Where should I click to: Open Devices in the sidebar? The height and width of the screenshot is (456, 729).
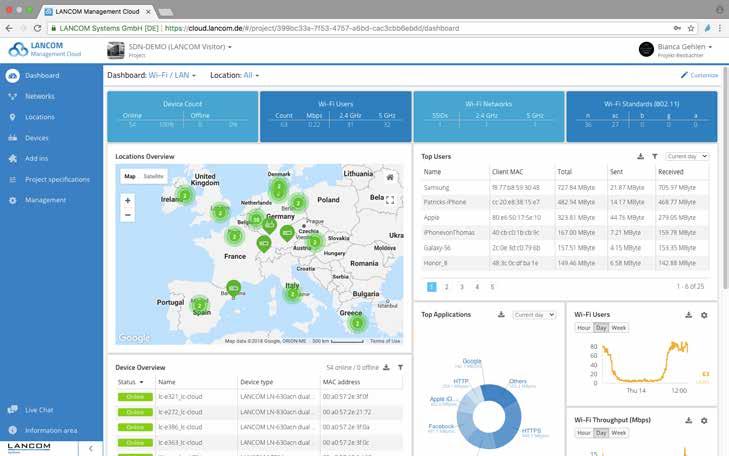(x=36, y=138)
